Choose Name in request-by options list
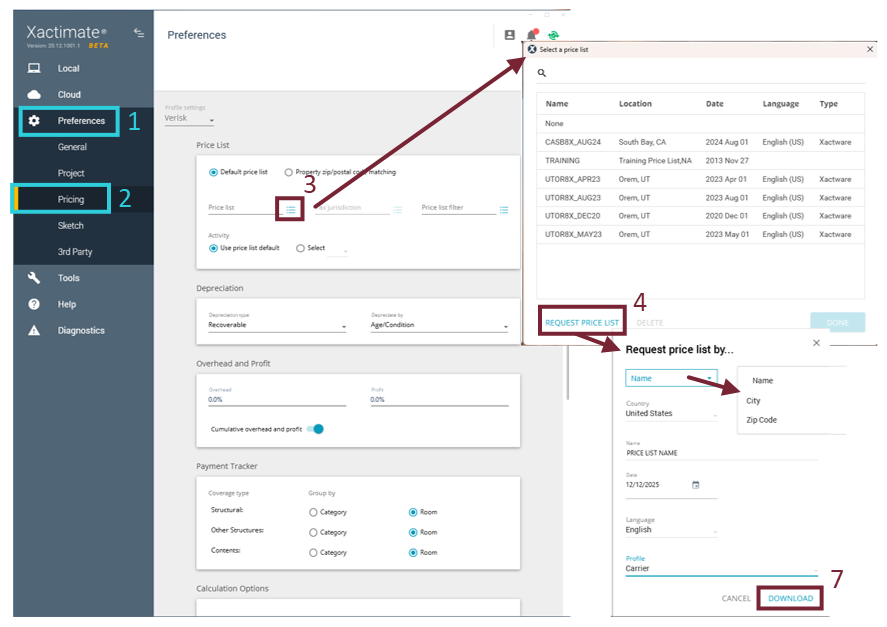 (x=763, y=381)
